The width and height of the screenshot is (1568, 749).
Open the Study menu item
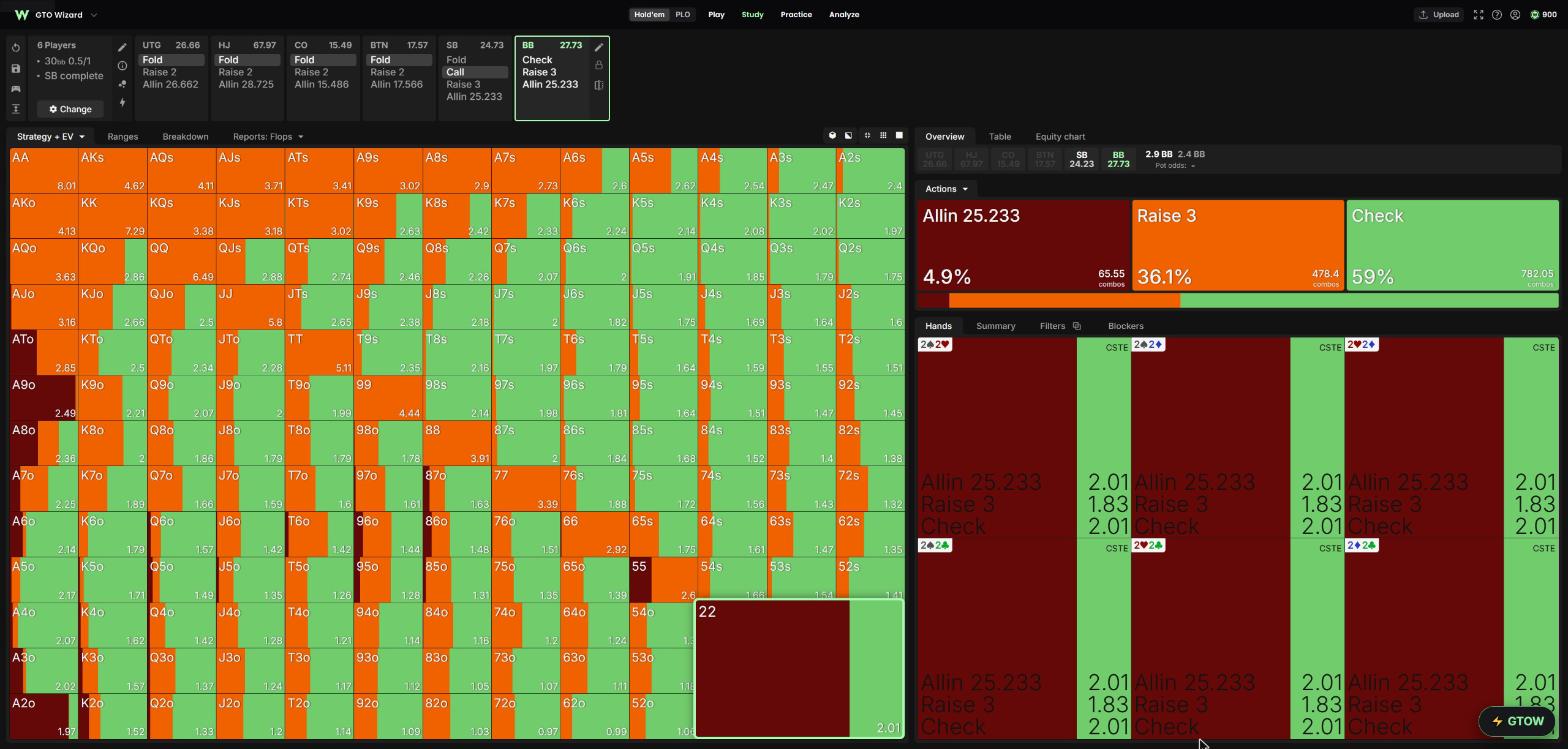(x=752, y=15)
